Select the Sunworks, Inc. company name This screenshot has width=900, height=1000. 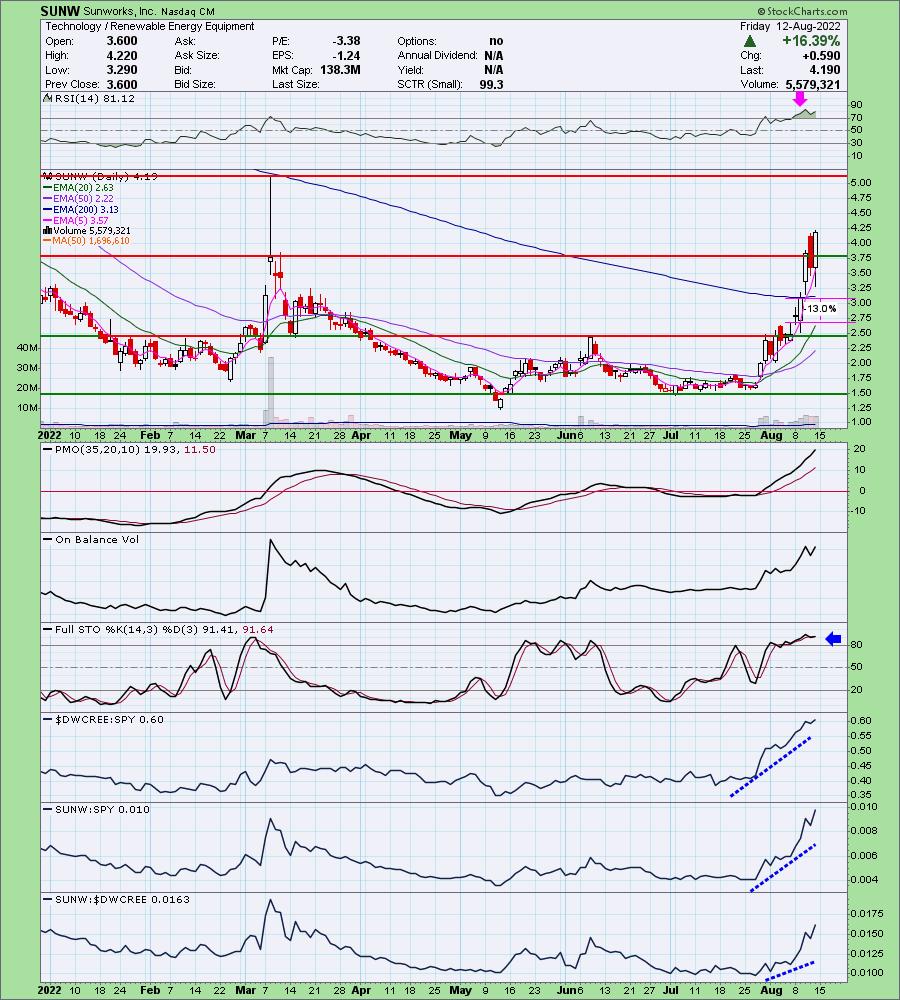coord(120,11)
